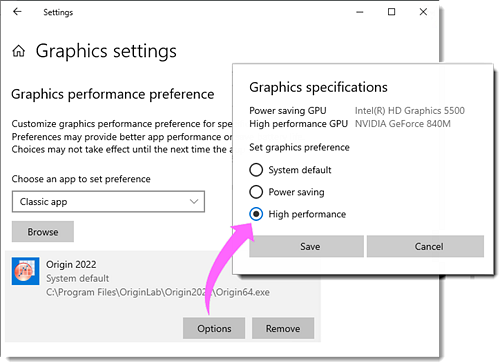
Task: Maximize the Settings window
Action: pyautogui.click(x=391, y=12)
